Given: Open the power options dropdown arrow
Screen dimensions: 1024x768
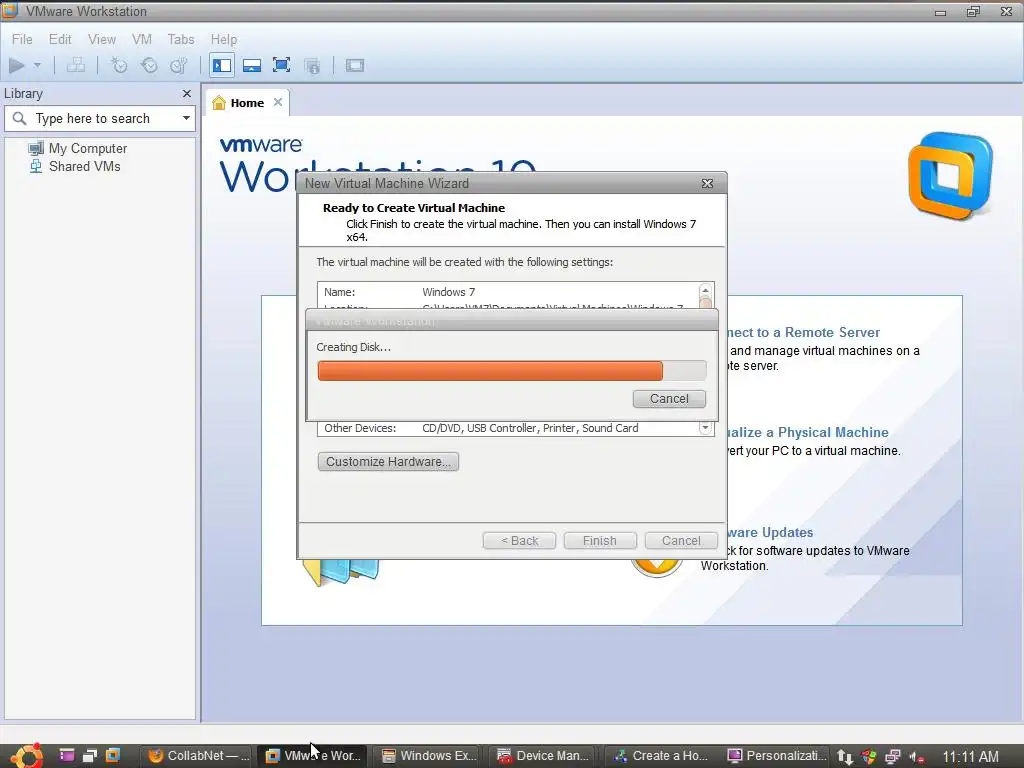Looking at the screenshot, I should point(37,65).
